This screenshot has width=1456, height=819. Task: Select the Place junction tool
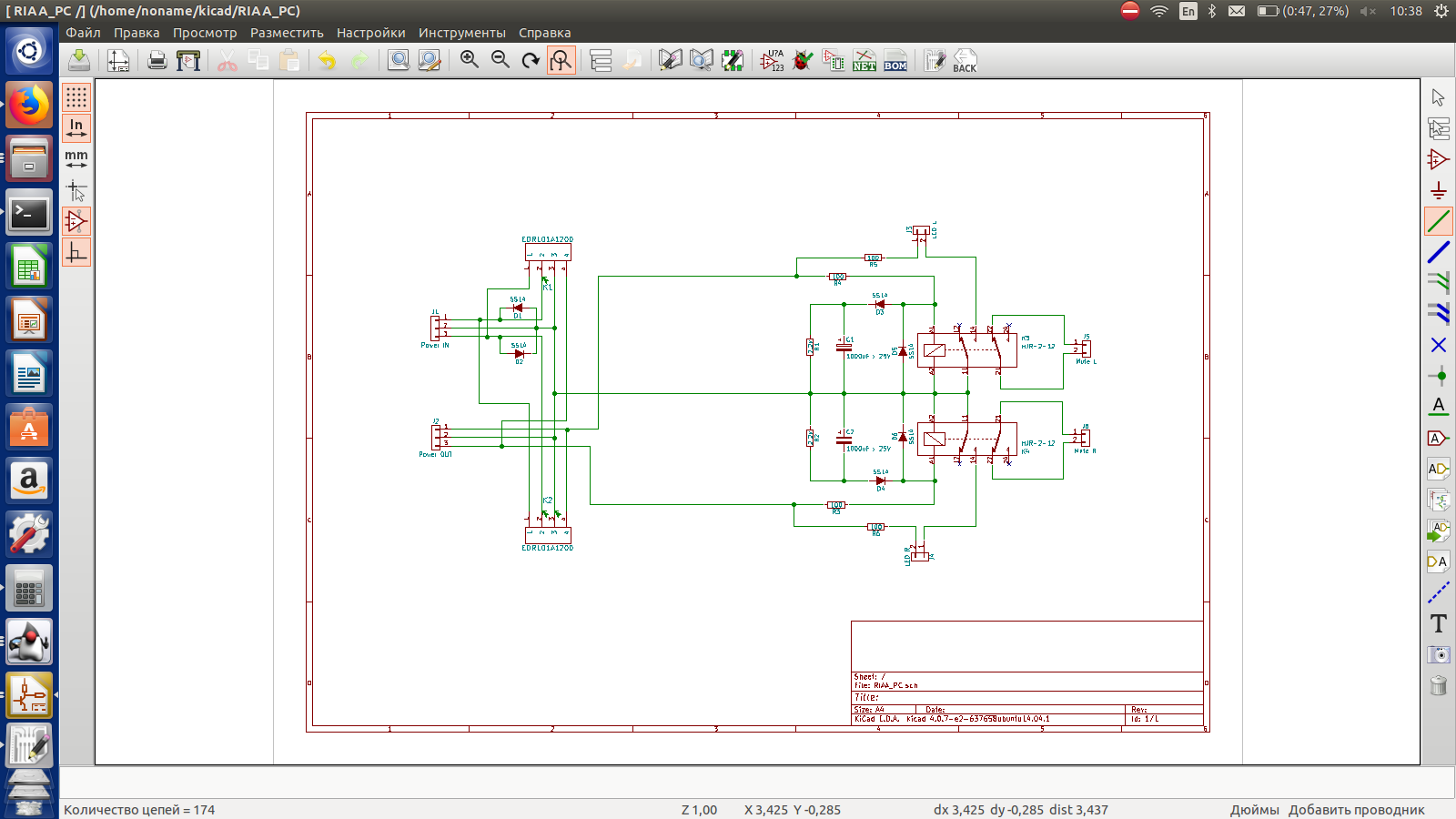click(1438, 376)
